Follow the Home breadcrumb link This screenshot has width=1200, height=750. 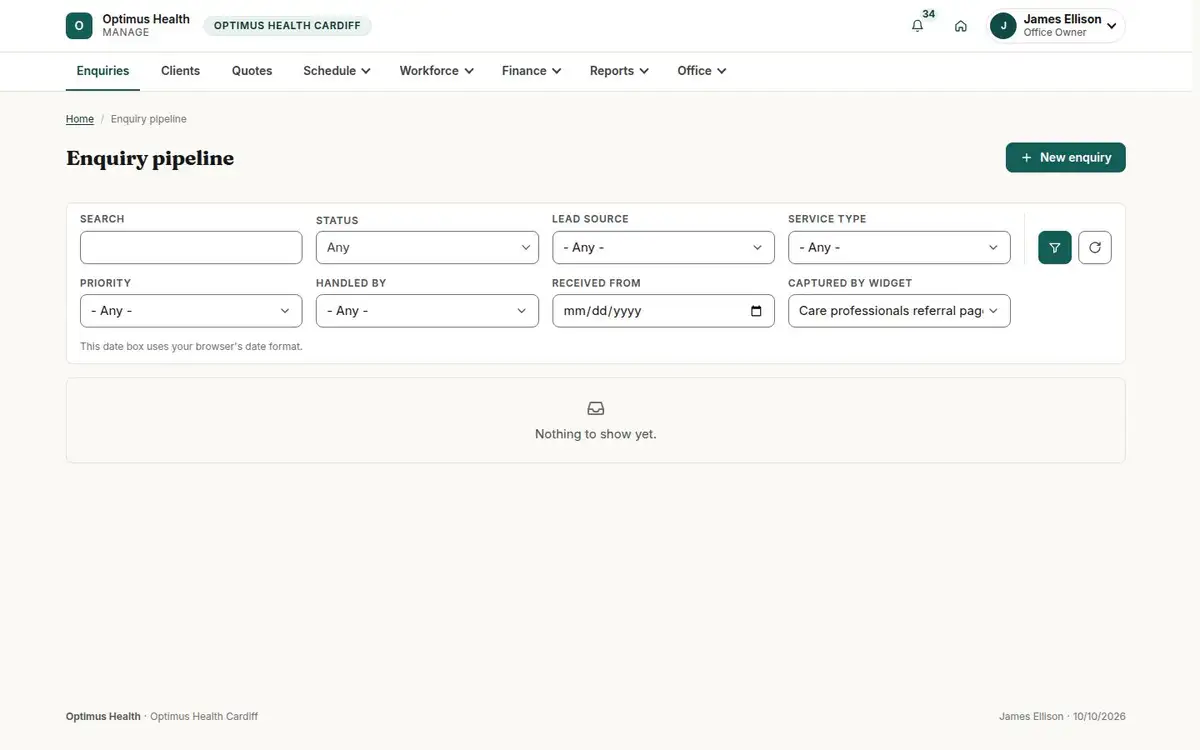tap(80, 119)
